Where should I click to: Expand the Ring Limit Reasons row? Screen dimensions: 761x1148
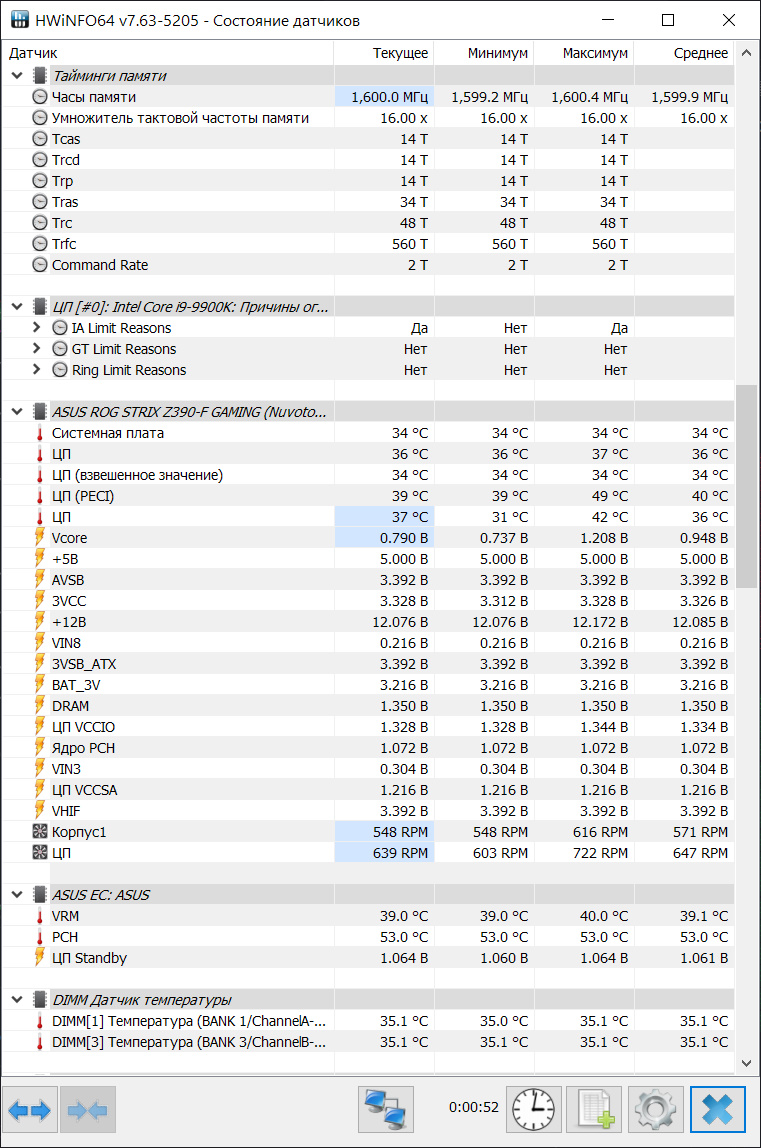coord(36,370)
